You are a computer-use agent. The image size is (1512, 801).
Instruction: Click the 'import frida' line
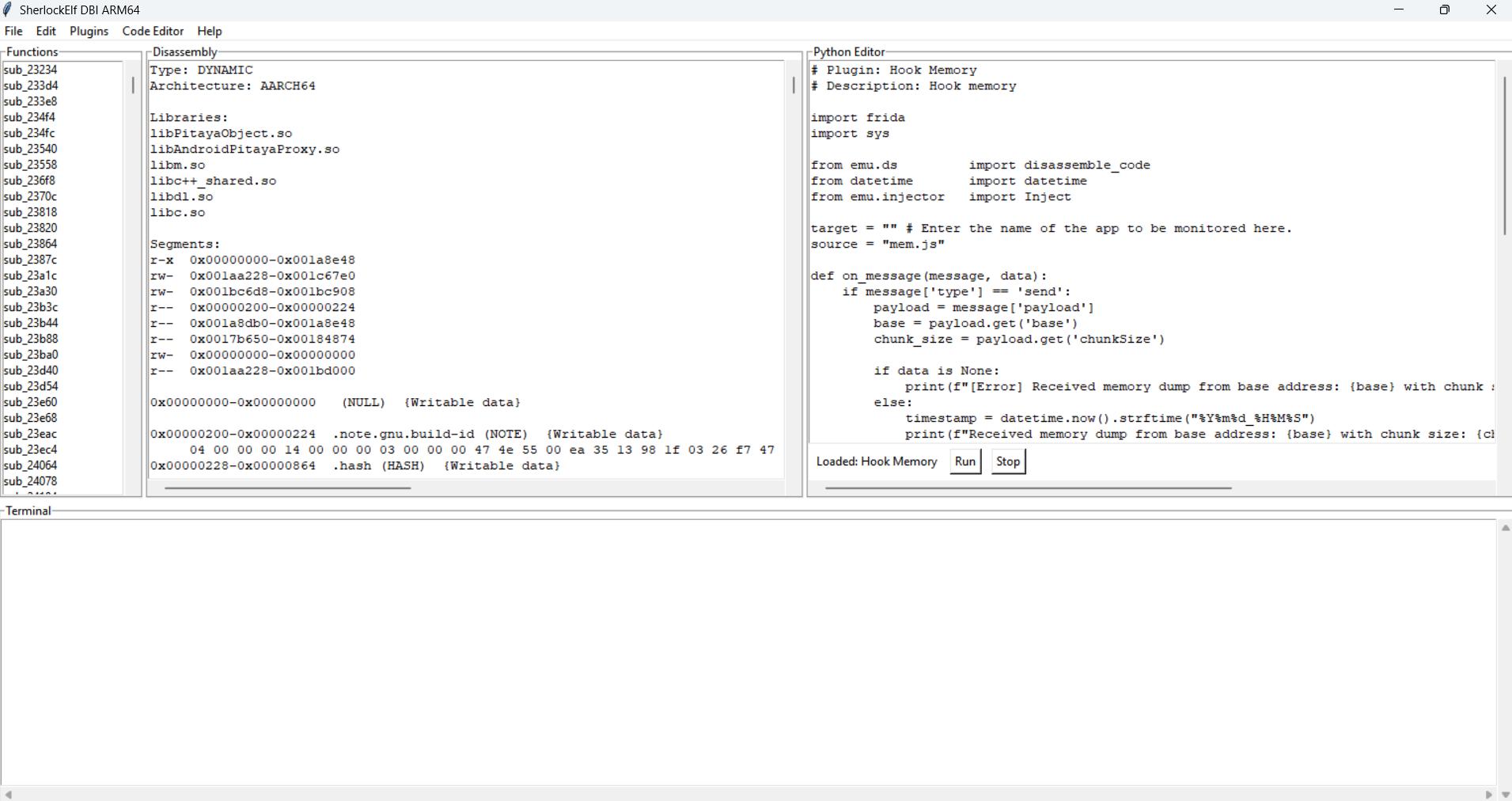click(858, 117)
